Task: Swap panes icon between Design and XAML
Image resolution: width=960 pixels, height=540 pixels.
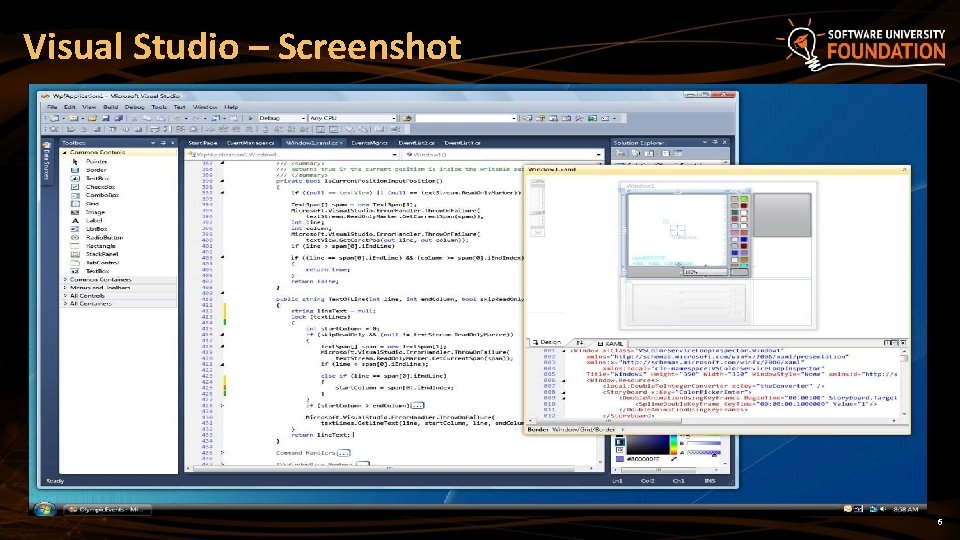Action: (579, 343)
